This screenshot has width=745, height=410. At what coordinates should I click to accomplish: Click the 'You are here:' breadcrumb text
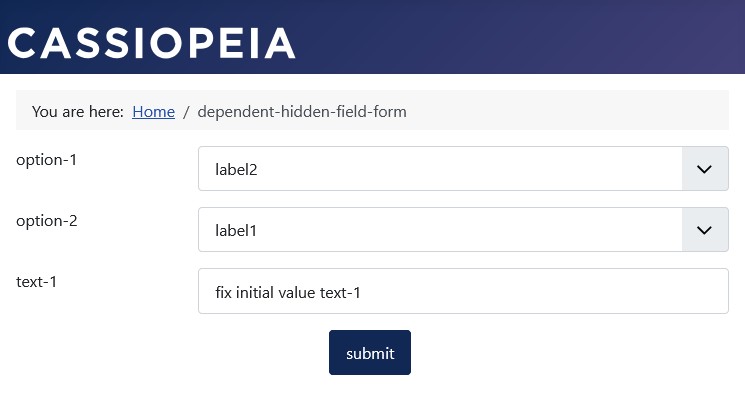[77, 111]
